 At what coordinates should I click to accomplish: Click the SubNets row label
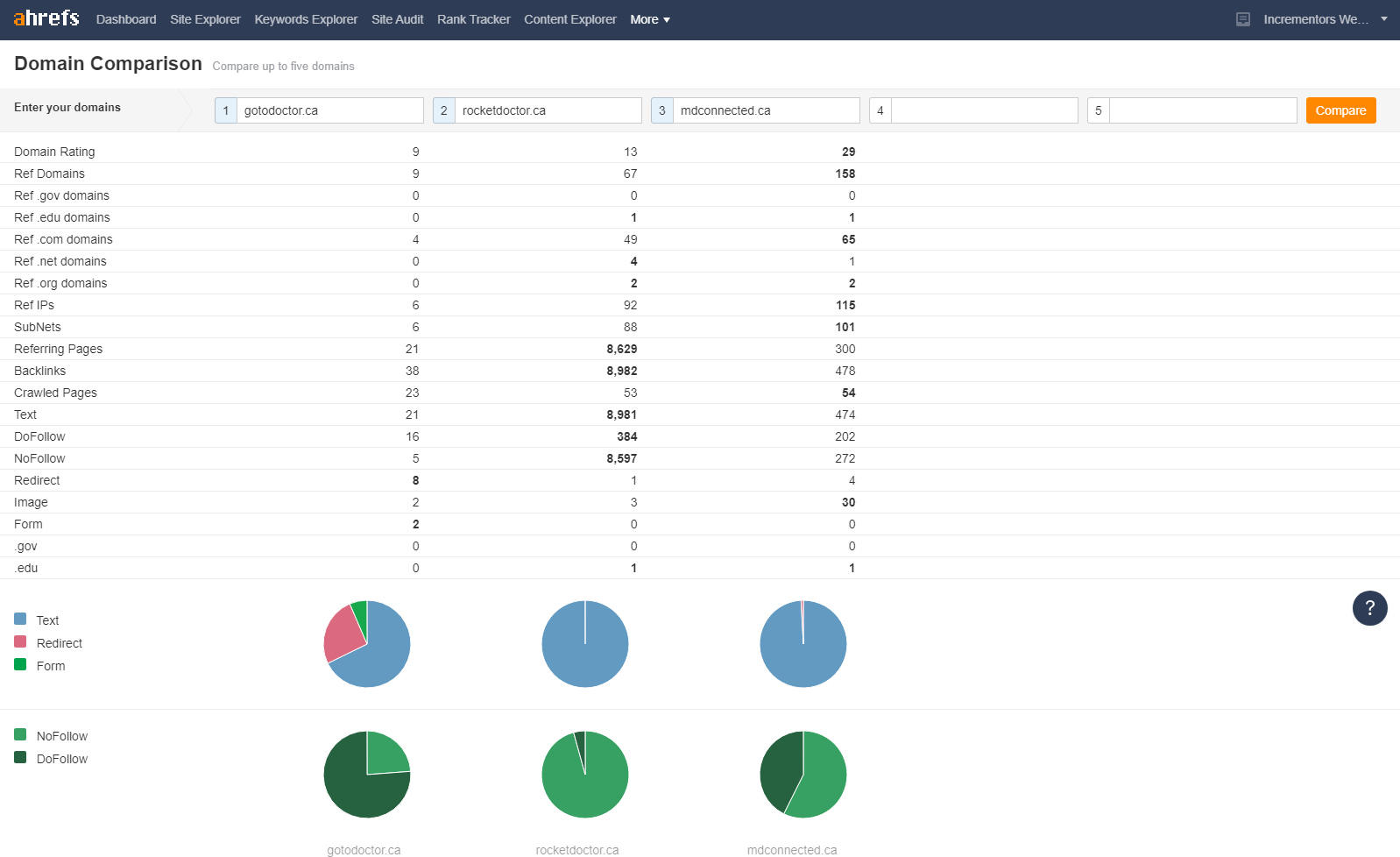tap(38, 327)
